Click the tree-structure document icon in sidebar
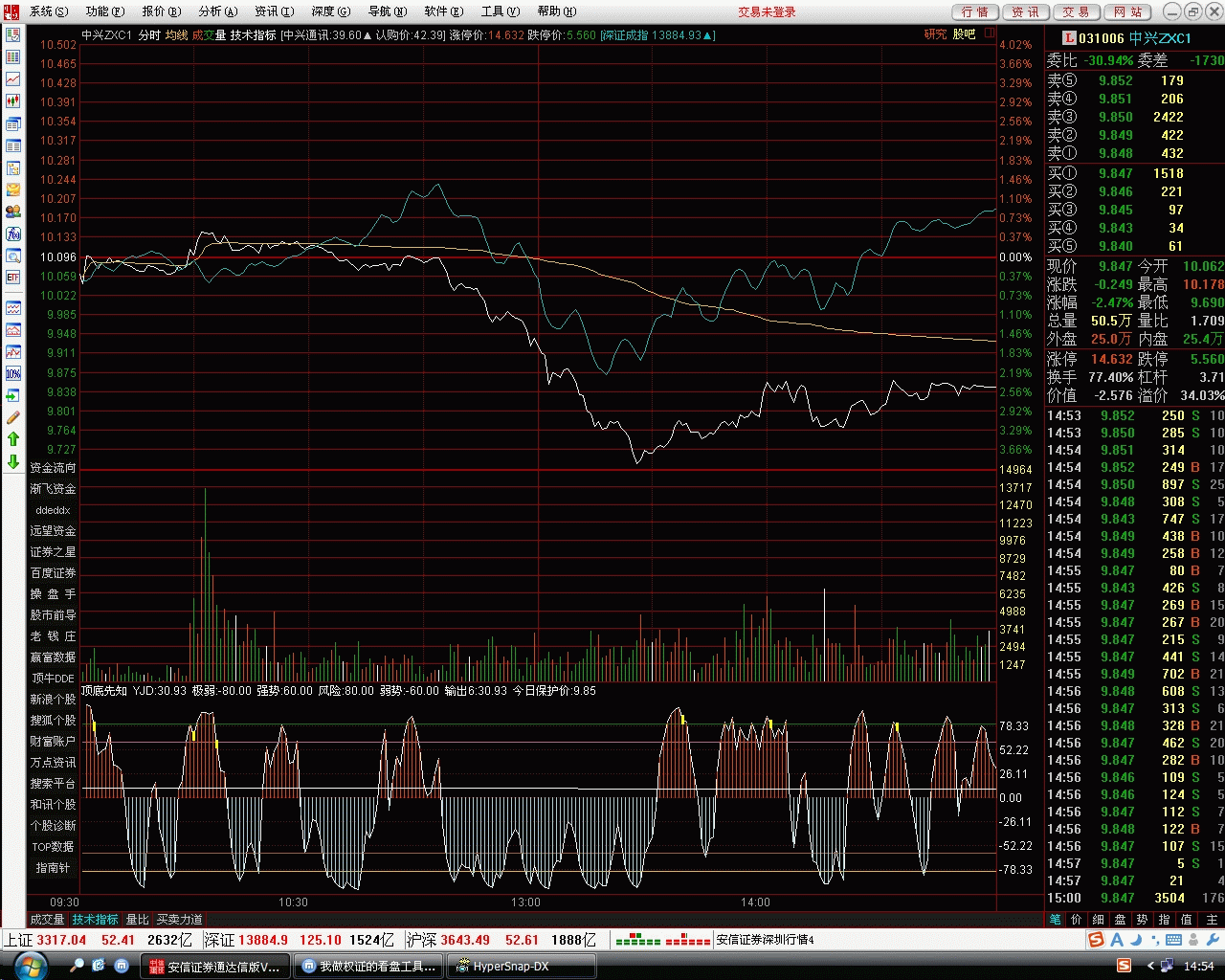 click(13, 168)
